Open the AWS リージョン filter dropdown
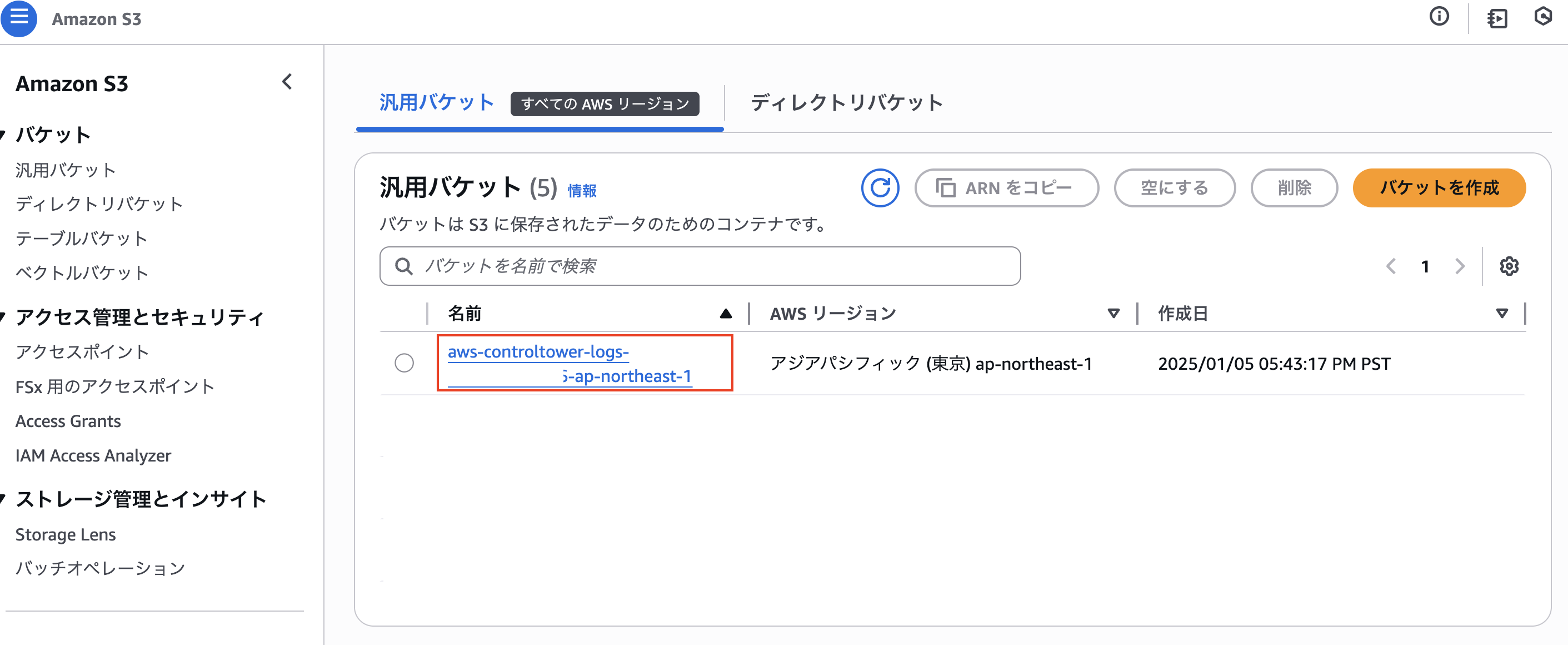The width and height of the screenshot is (1568, 645). (x=1113, y=313)
